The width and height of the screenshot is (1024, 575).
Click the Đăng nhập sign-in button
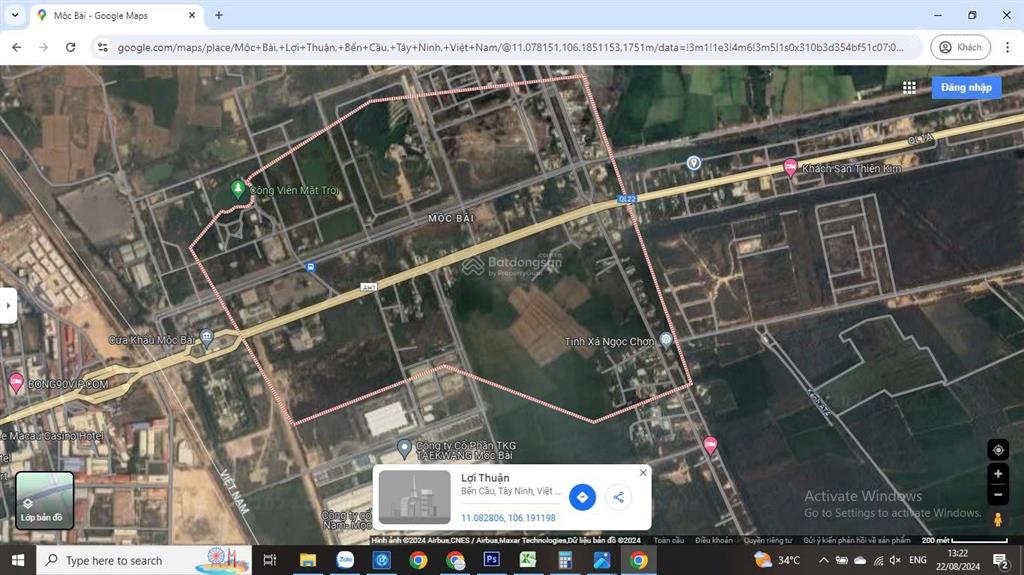pos(966,88)
